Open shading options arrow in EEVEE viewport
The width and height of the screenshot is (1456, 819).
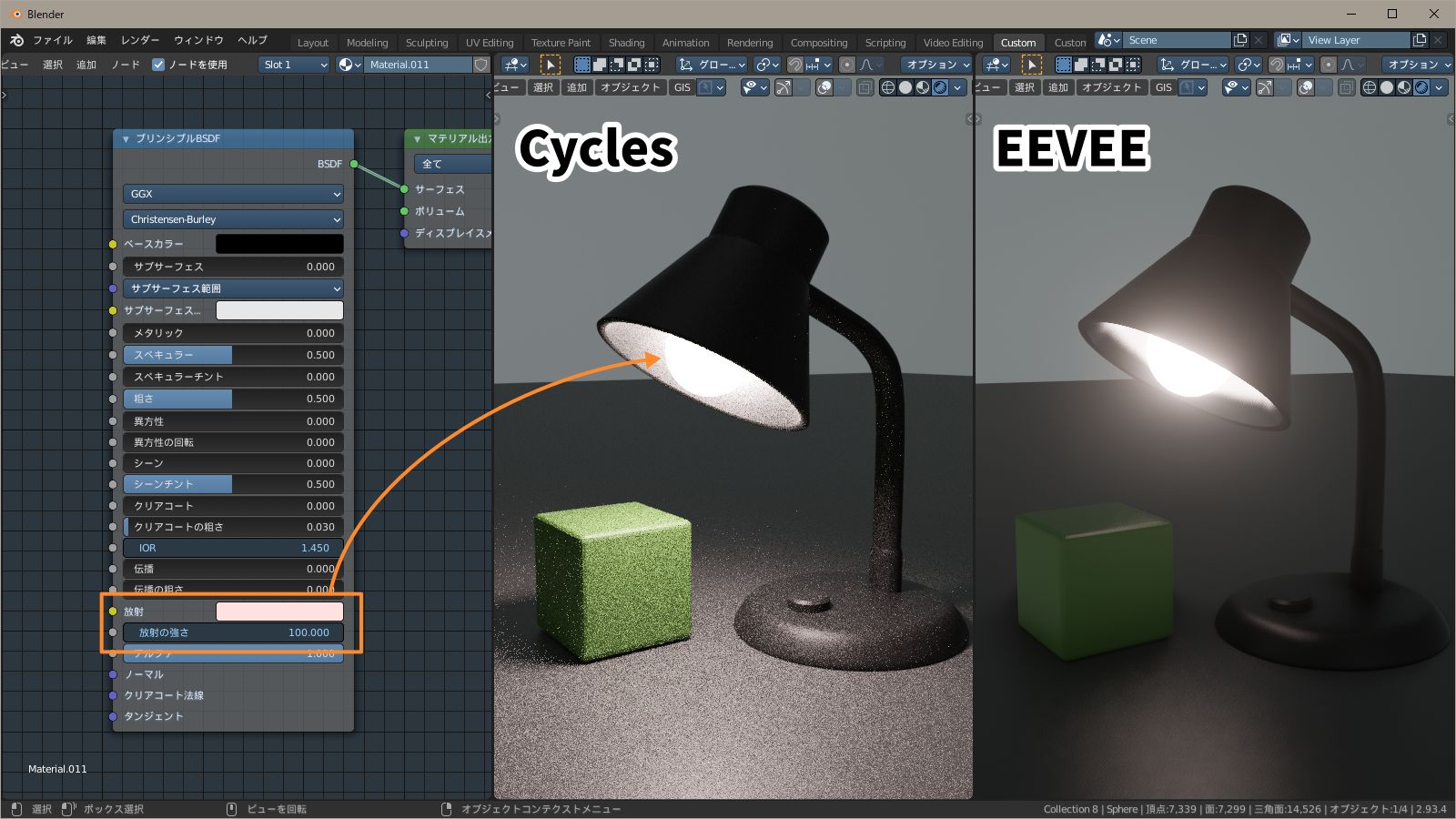(x=1439, y=87)
